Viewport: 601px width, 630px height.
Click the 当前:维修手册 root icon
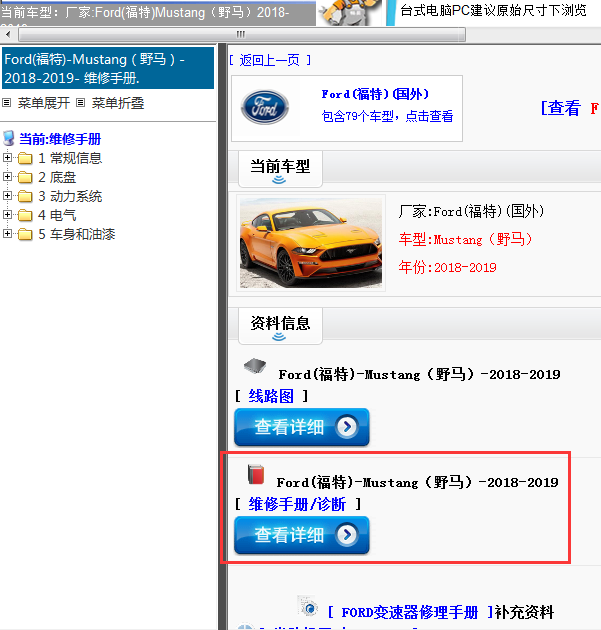point(9,138)
